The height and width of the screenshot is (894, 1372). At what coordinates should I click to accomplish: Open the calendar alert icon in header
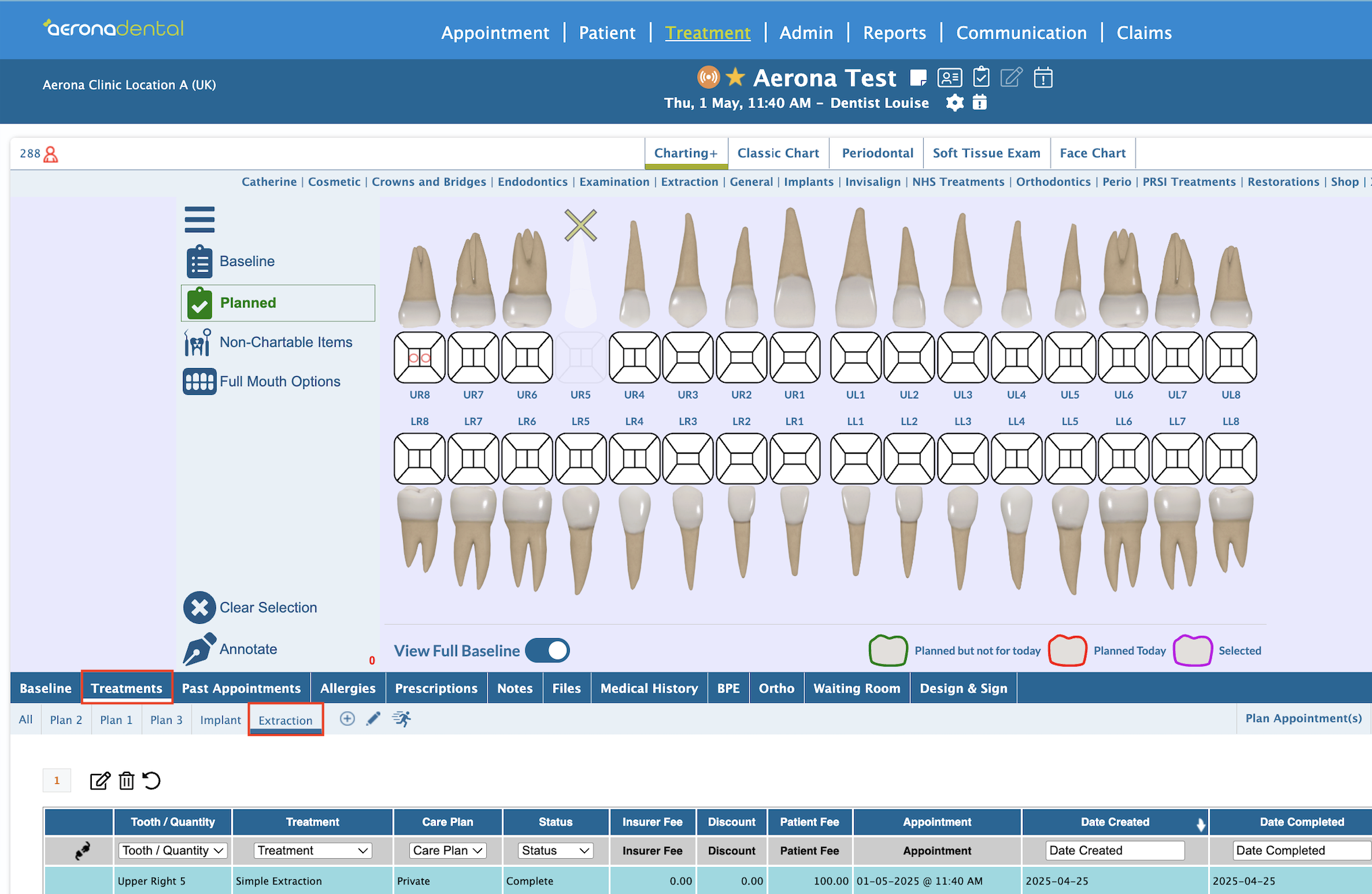click(x=1043, y=77)
